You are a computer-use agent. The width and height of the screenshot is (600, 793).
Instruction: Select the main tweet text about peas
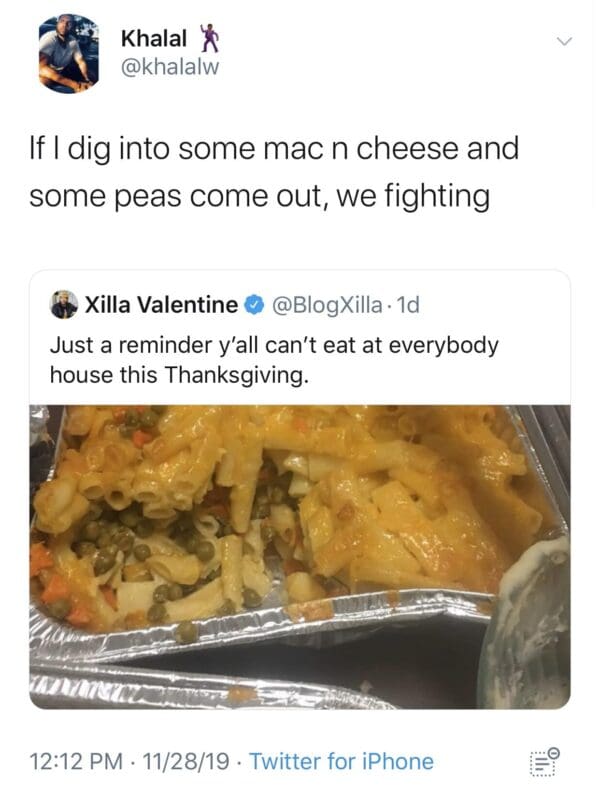[274, 172]
